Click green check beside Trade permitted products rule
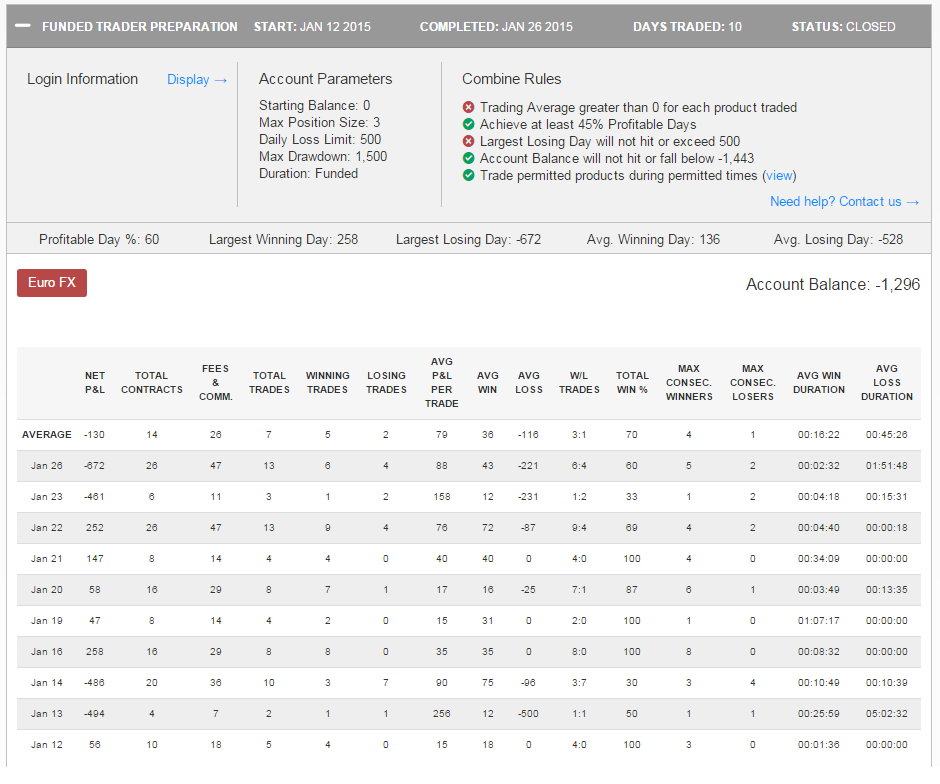The image size is (940, 784). [469, 176]
